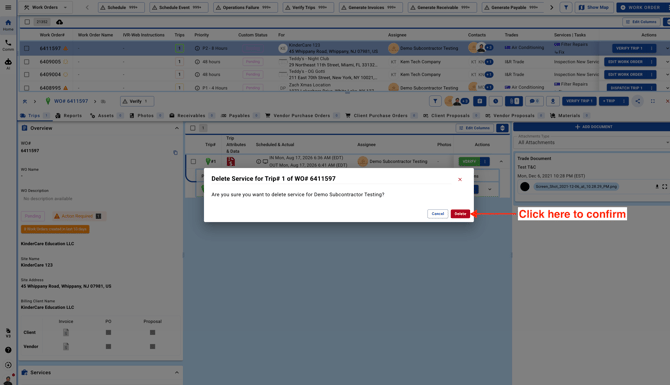Viewport: 670px width, 385px height.
Task: Check the box for work order 6411597
Action: [x=26, y=48]
